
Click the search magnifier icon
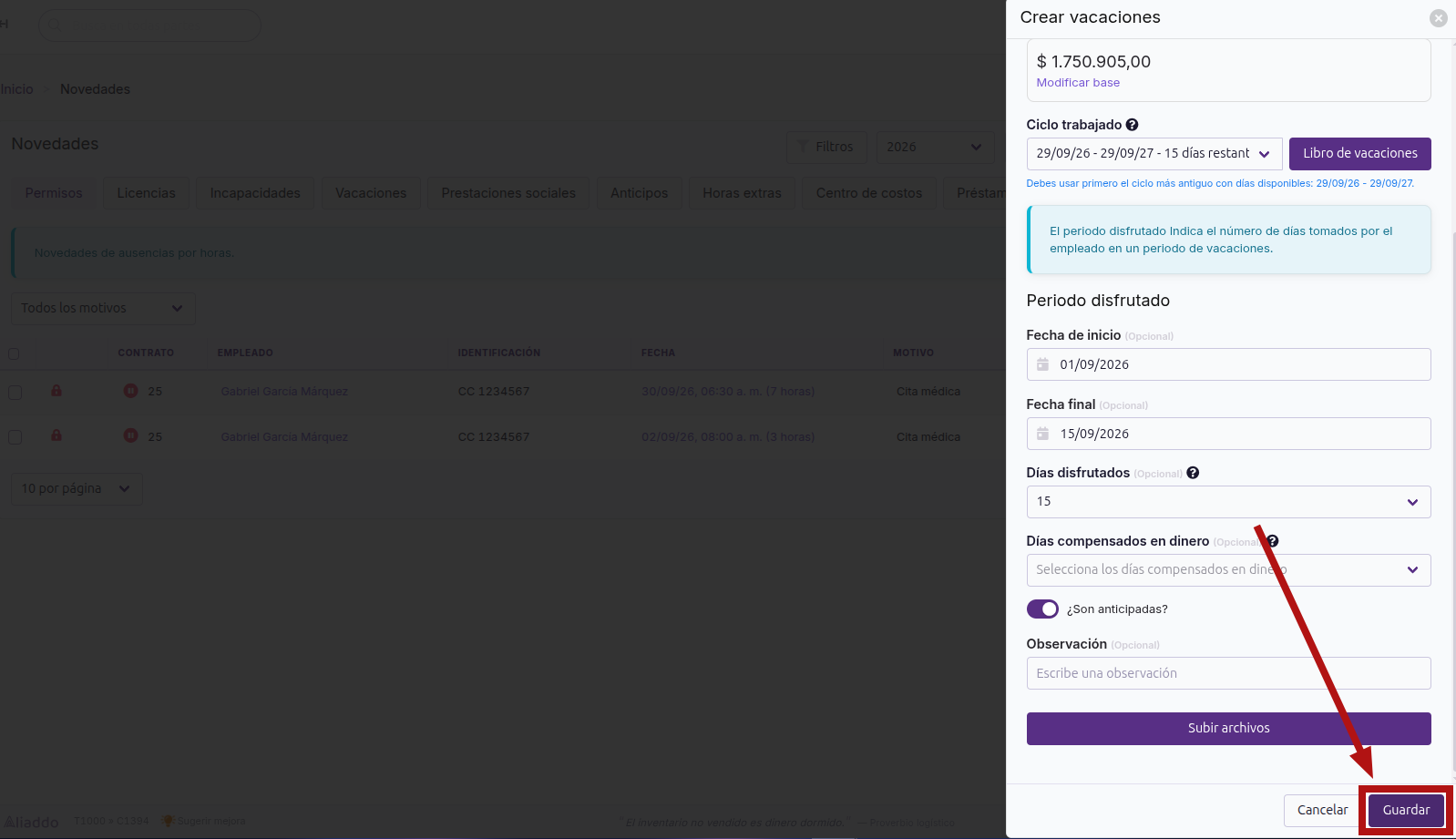[55, 26]
